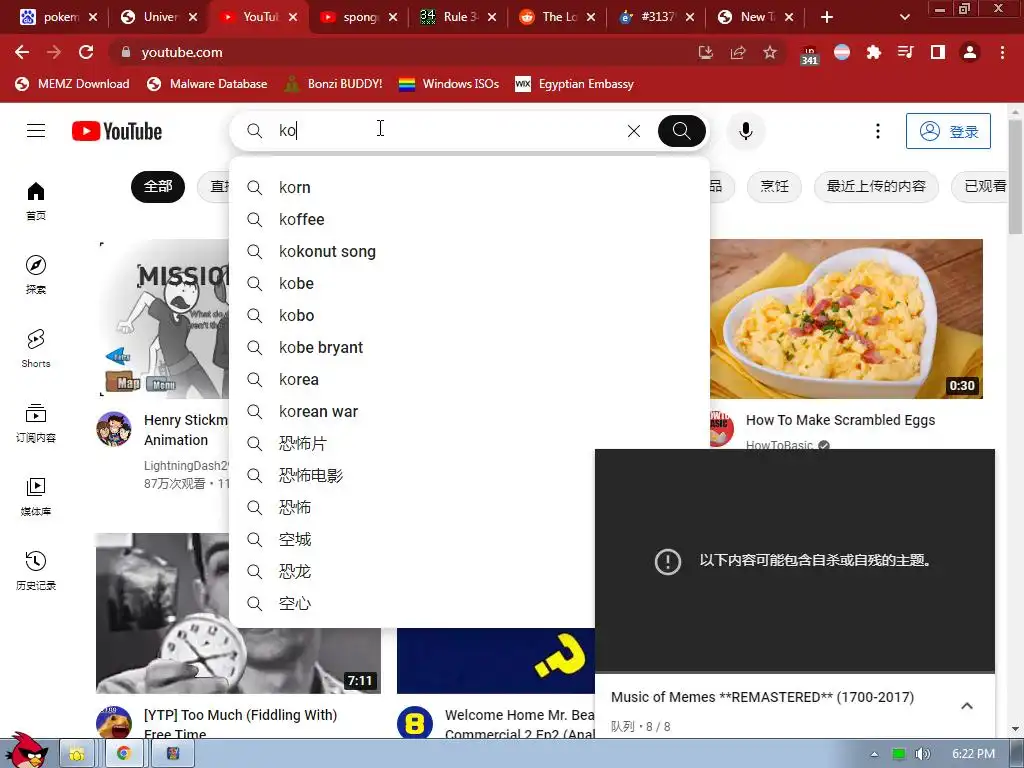
Task: Select the 'kobe bryant' suggestion
Action: click(470, 347)
